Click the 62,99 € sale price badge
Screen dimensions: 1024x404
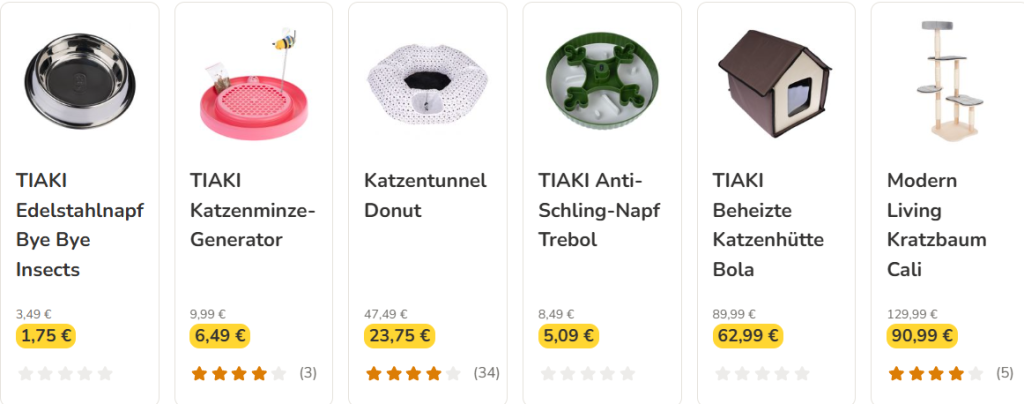[x=748, y=336]
